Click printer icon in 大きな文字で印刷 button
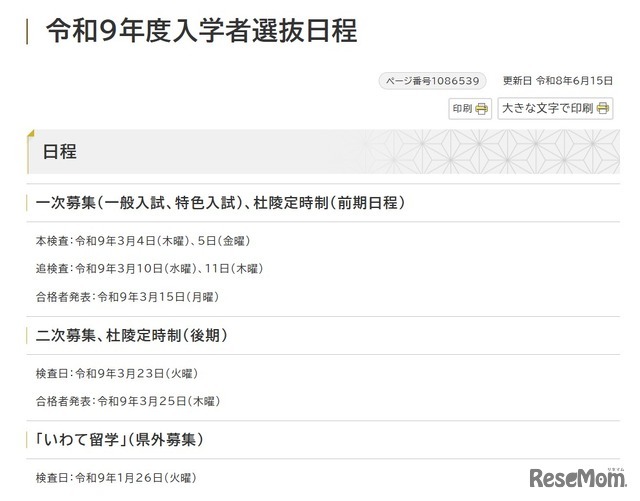This screenshot has height=501, width=640. pos(603,109)
